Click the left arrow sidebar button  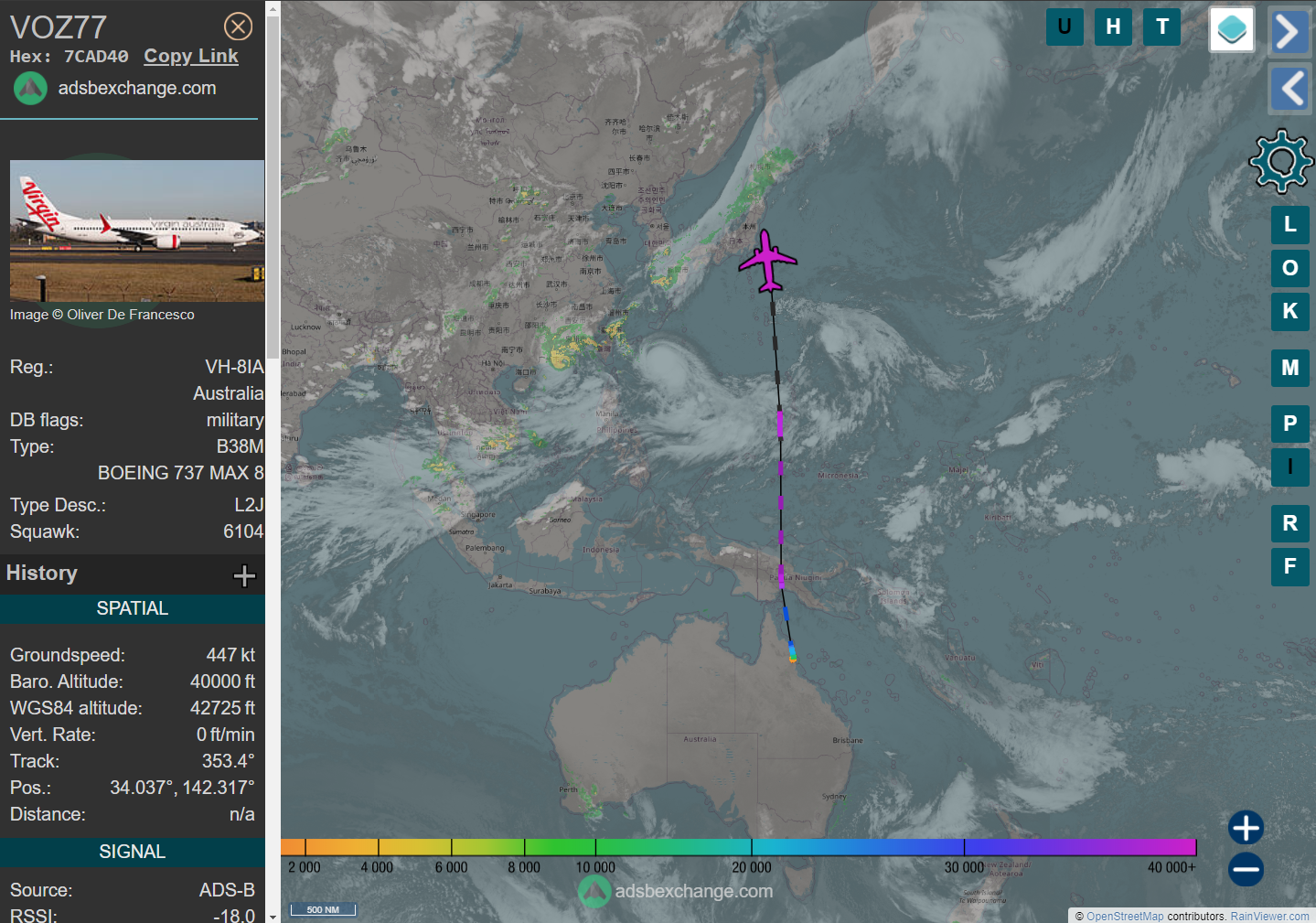click(x=1289, y=90)
